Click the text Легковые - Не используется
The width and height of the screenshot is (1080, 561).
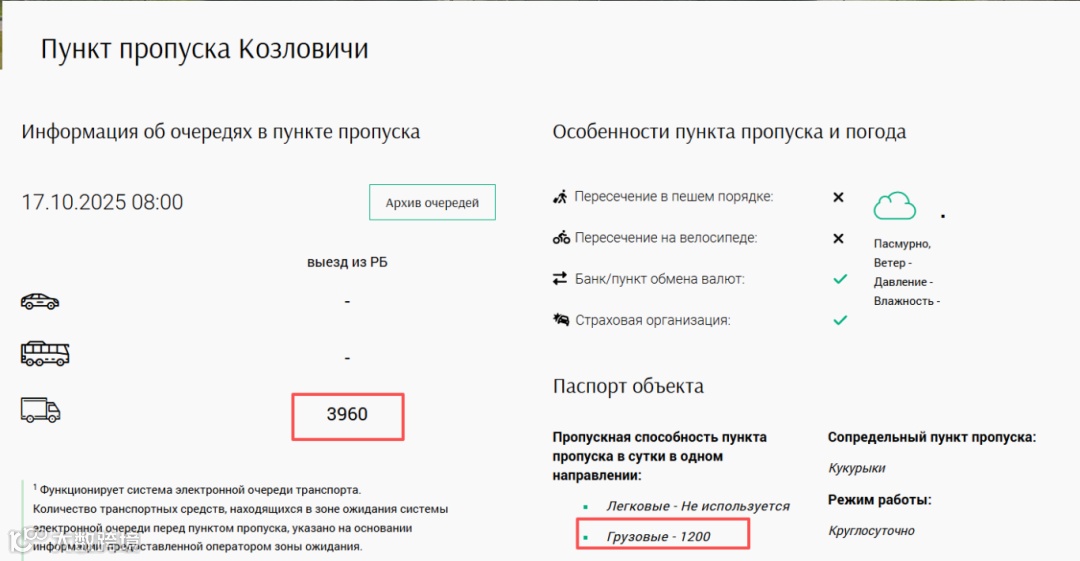point(698,506)
